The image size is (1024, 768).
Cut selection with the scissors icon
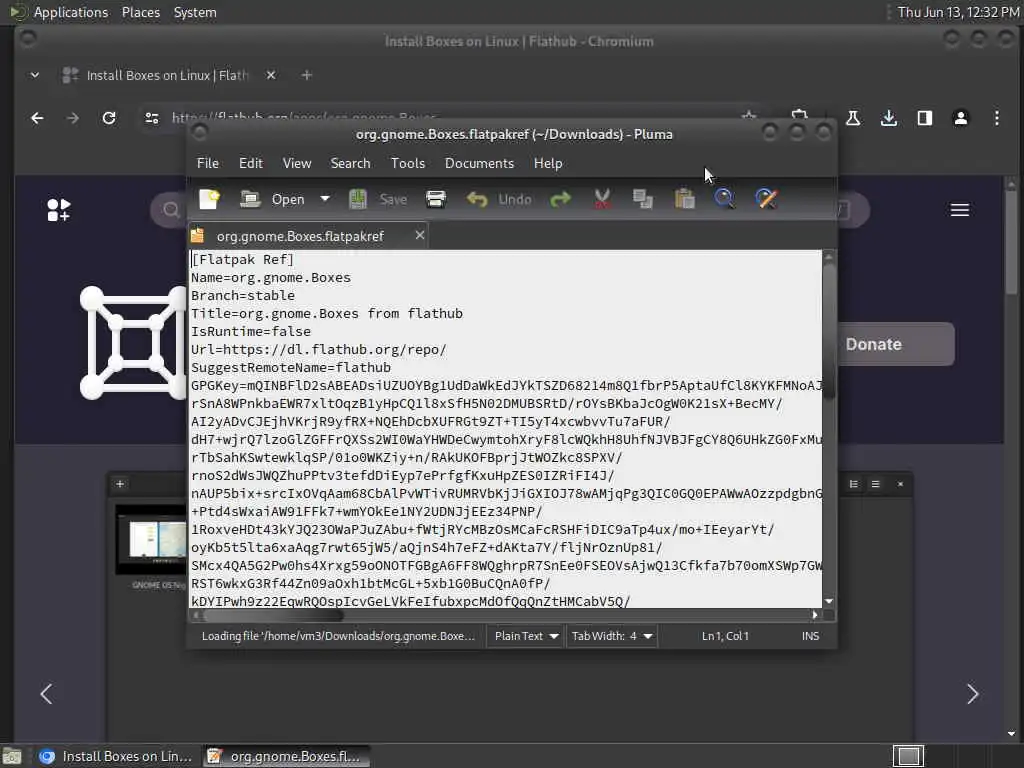602,199
